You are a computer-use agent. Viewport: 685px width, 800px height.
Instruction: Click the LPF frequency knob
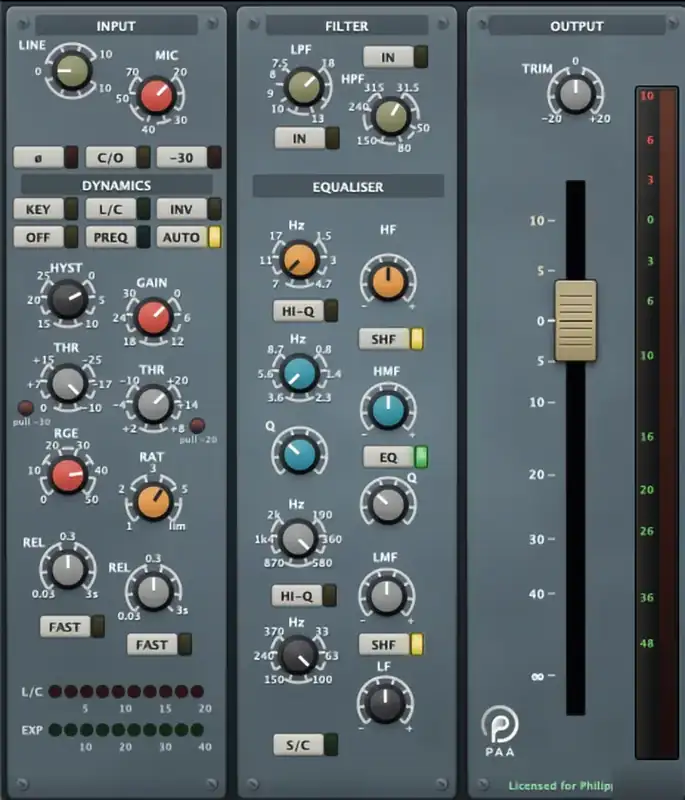point(303,87)
